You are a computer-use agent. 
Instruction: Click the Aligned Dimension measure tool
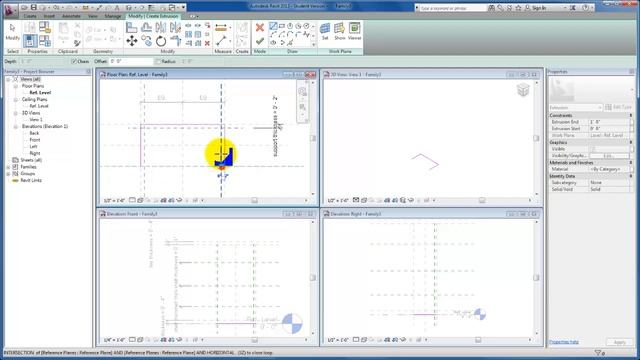click(221, 28)
